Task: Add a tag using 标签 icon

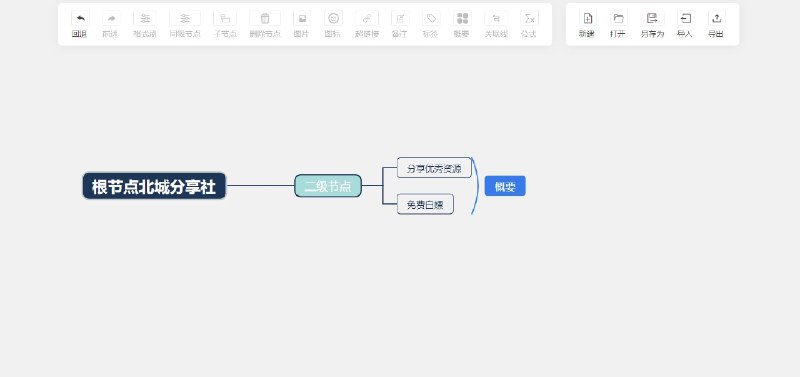Action: point(431,18)
